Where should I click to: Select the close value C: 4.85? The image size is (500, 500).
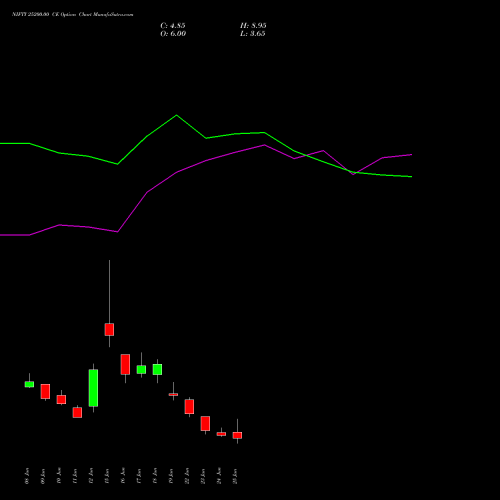click(x=173, y=26)
